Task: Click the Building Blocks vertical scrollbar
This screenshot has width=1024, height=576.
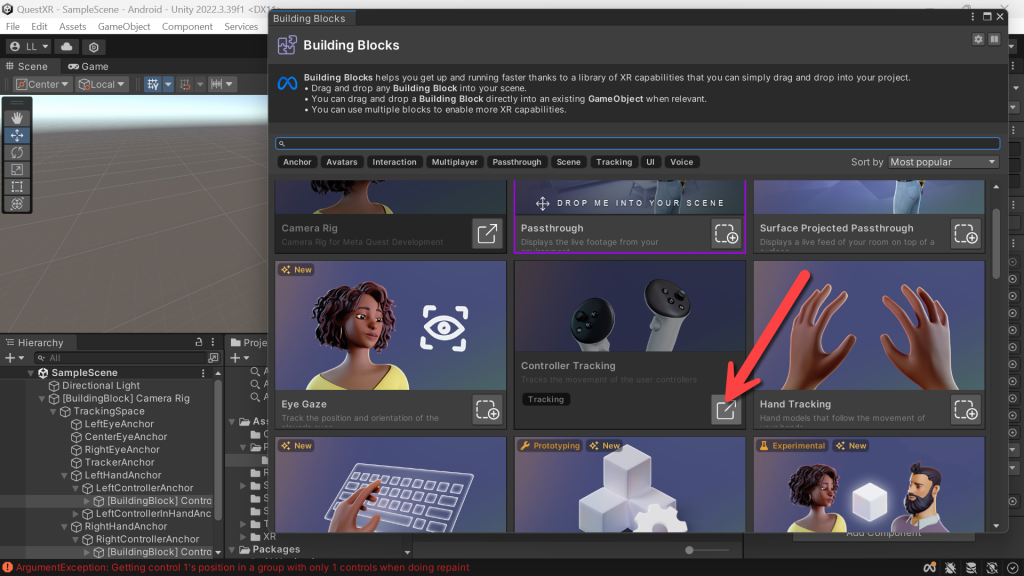Action: pos(996,243)
